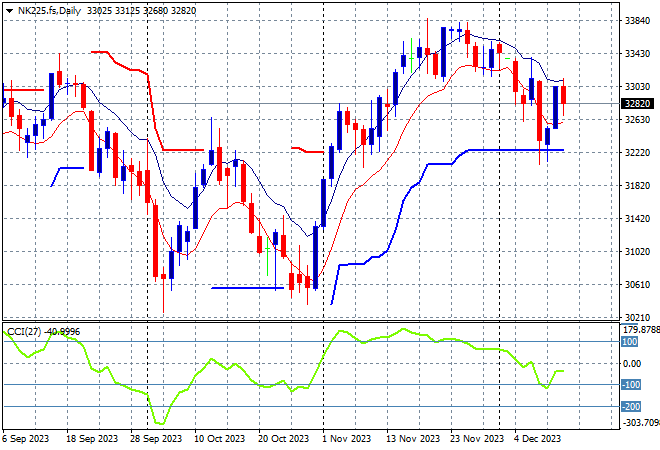Select the 6 Sep 2023 date label
The width and height of the screenshot is (660, 450).
pos(27,439)
